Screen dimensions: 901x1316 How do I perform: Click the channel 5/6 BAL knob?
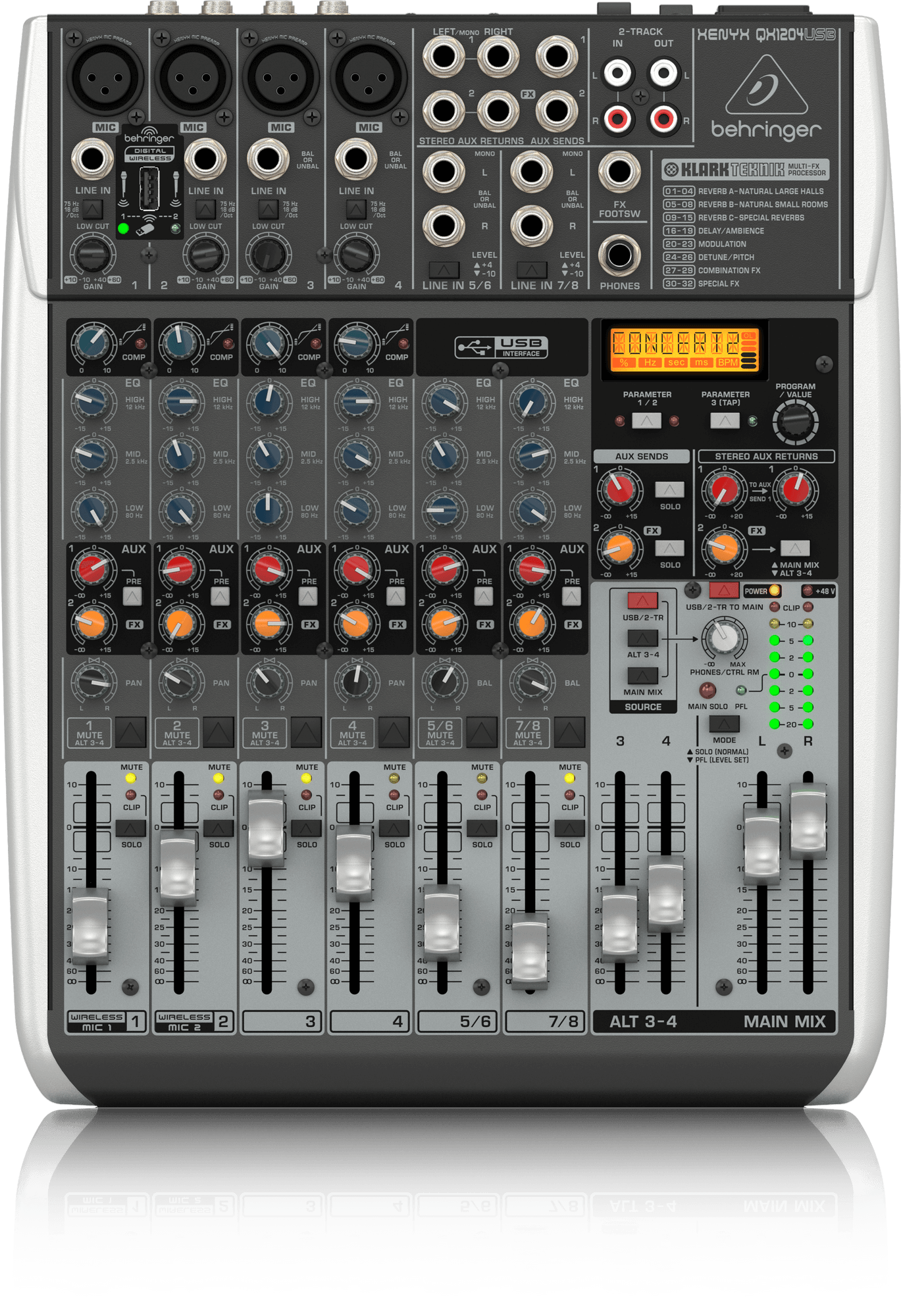(444, 682)
